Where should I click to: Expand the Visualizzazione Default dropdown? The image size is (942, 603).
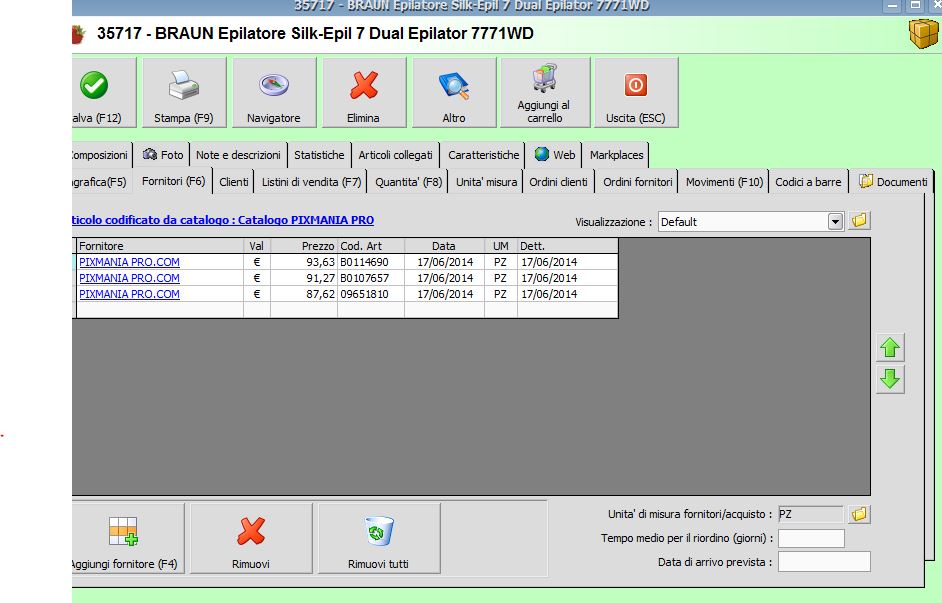click(x=835, y=222)
